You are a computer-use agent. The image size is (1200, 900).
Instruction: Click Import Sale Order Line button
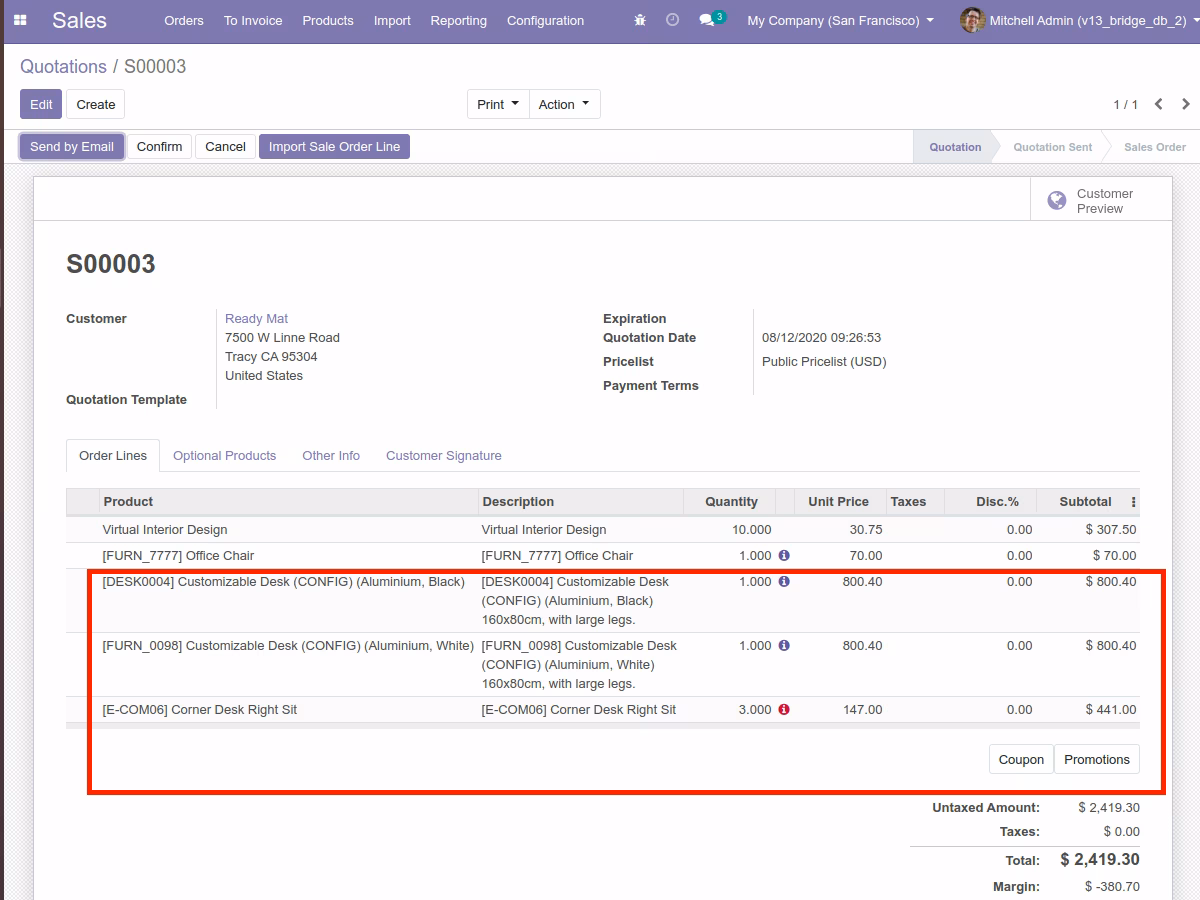[334, 146]
